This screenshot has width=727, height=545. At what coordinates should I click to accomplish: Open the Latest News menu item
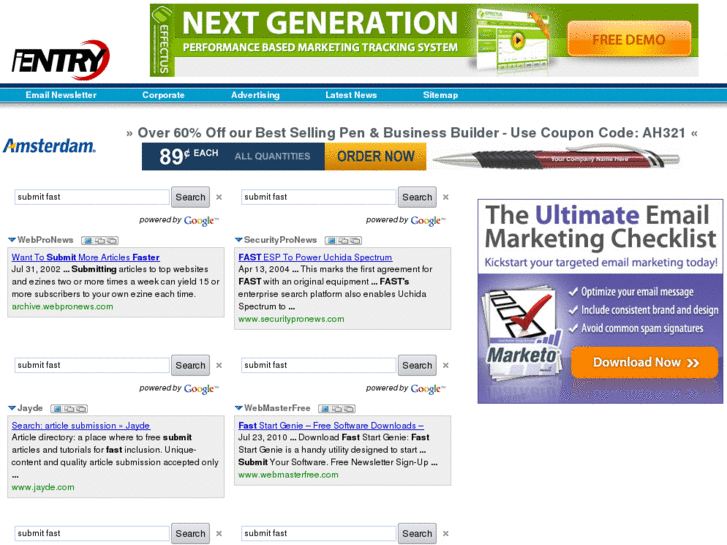coord(351,95)
